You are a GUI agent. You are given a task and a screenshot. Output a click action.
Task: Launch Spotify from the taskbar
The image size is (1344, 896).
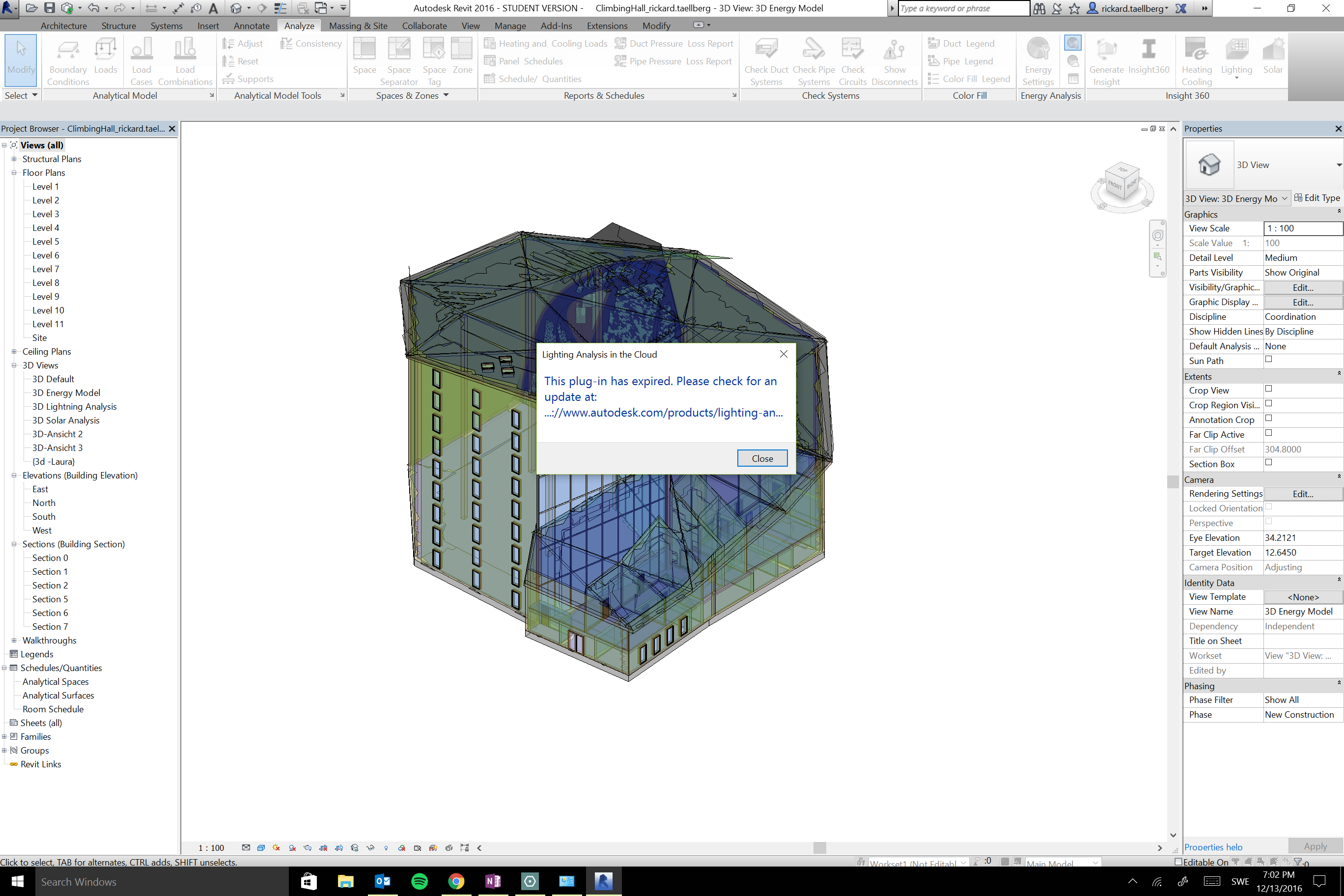(x=420, y=881)
